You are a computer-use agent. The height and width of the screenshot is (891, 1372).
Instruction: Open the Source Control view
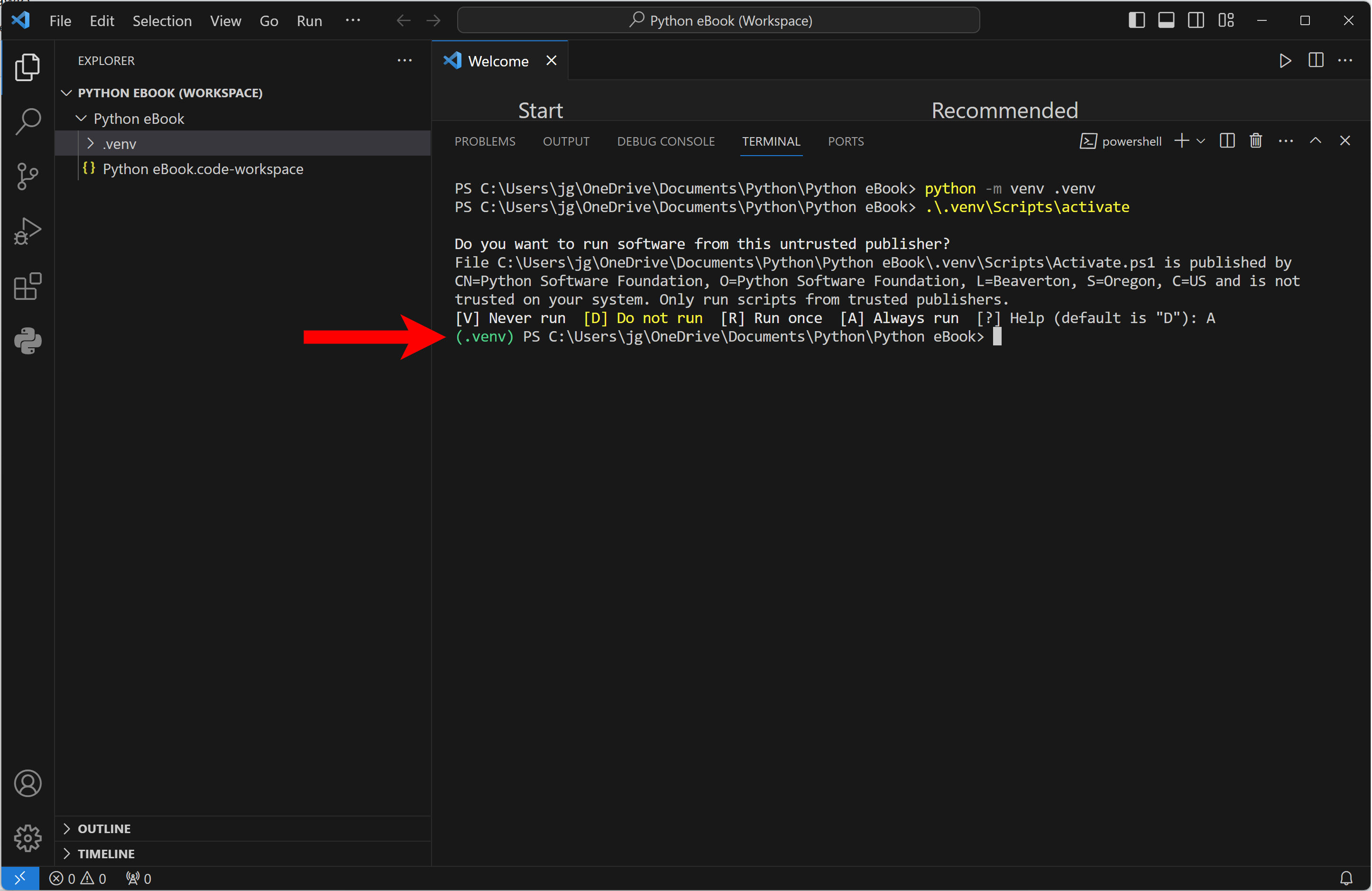point(27,176)
